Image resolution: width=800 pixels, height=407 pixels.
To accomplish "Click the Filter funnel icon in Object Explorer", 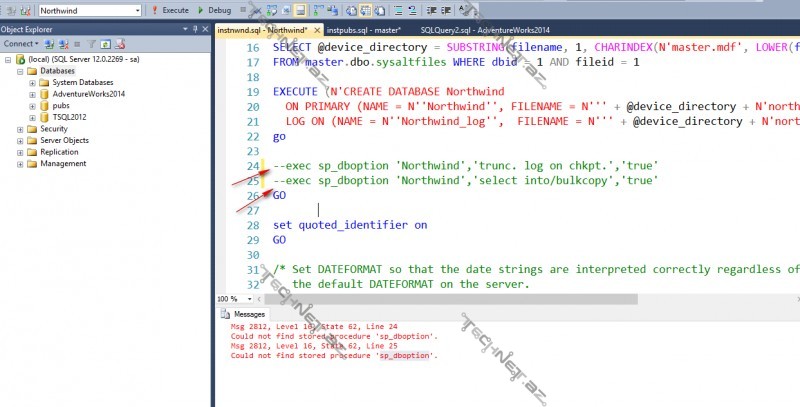I will (91, 45).
